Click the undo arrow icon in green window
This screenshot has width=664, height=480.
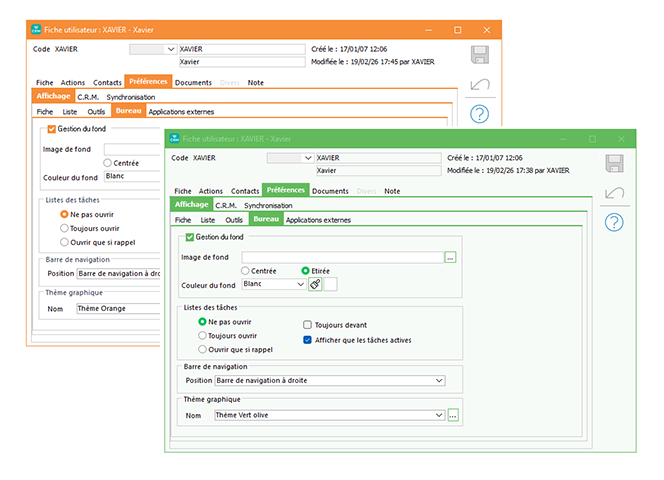pyautogui.click(x=614, y=193)
